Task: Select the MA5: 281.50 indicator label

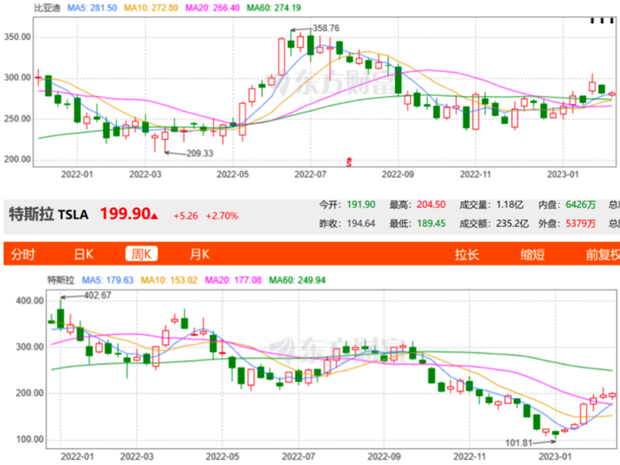Action: tap(92, 8)
